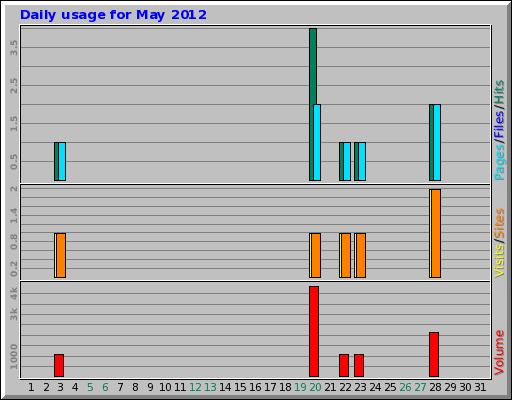Click day label 3 on the x-axis
The image size is (512, 400).
[60, 387]
